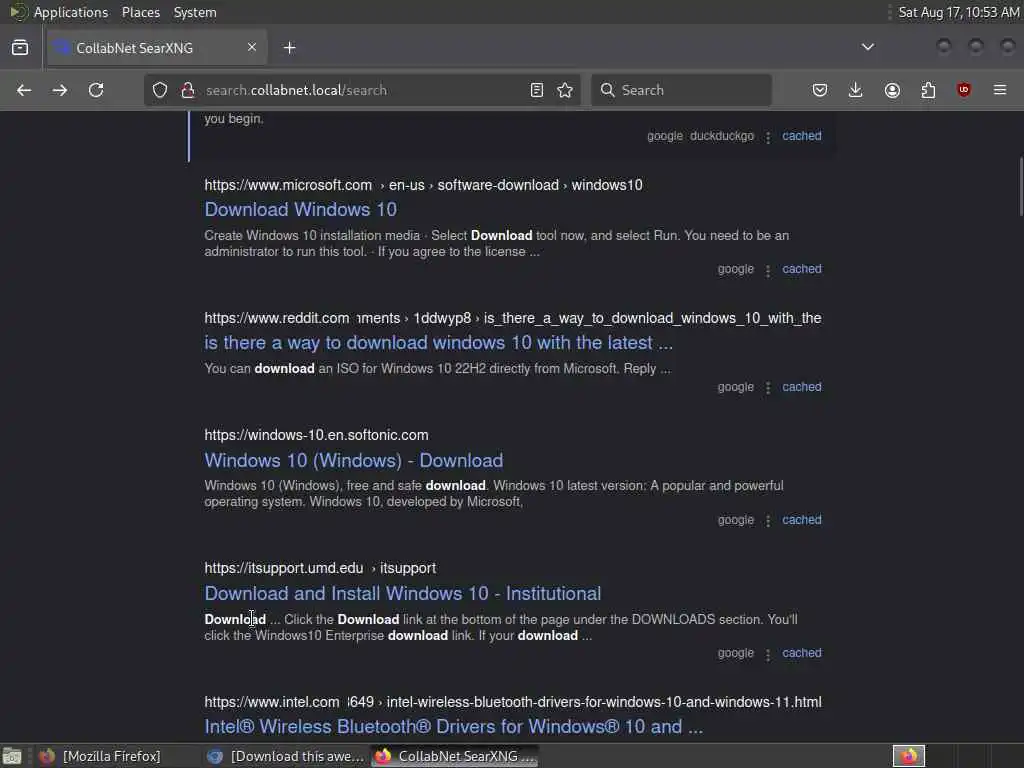This screenshot has width=1024, height=768.
Task: Close the CollabNet SearXNG tab
Action: [x=251, y=47]
